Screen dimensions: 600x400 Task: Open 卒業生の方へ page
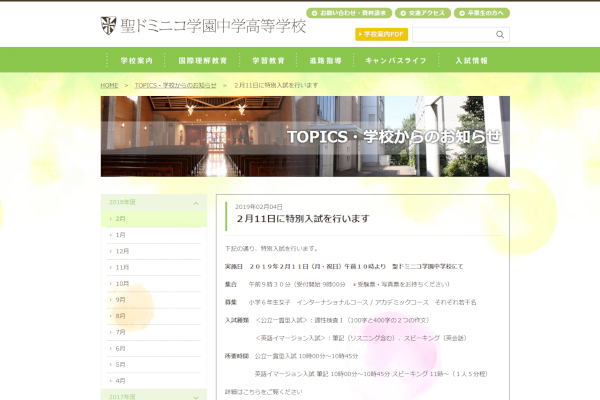[x=482, y=13]
